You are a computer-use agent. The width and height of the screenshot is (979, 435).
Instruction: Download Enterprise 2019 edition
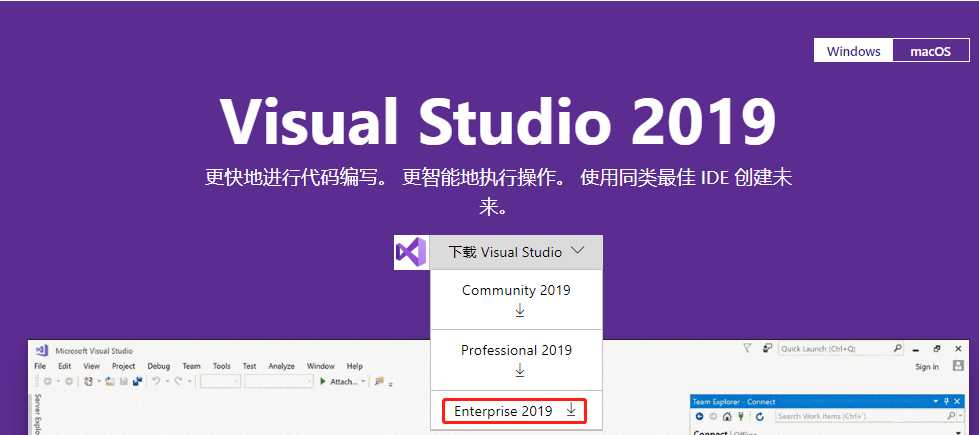pos(515,411)
